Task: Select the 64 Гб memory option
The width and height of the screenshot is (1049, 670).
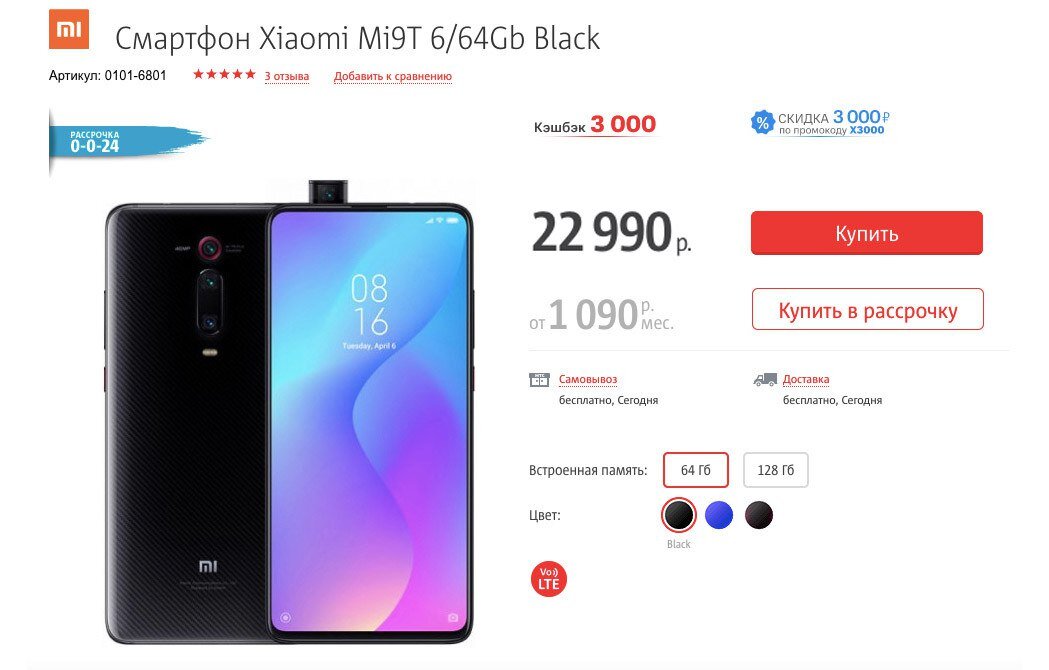Action: pos(696,470)
